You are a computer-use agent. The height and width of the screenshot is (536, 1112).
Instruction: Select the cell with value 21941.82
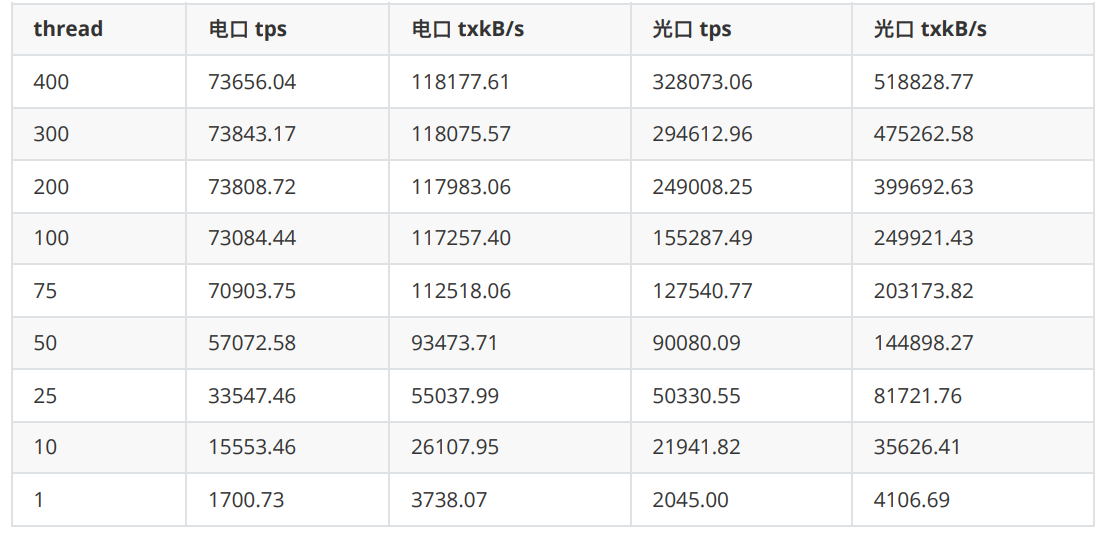(696, 447)
